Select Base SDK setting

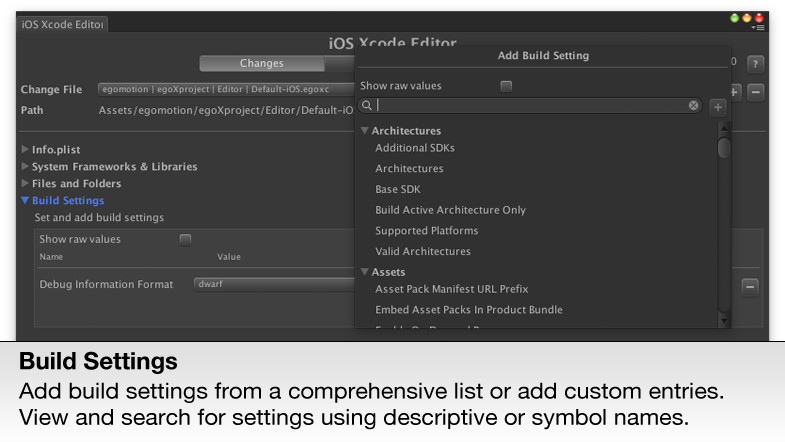(398, 189)
